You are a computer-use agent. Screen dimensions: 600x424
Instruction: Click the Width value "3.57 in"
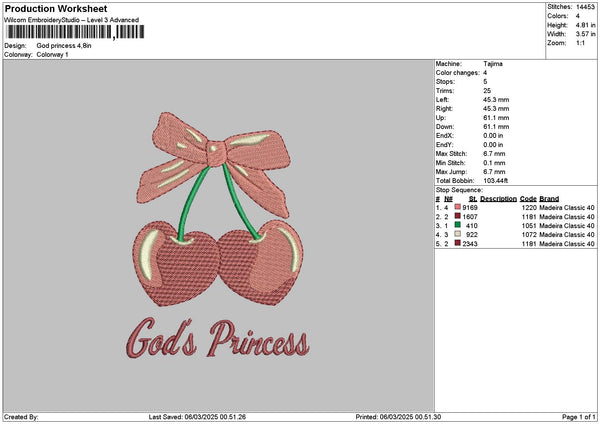coord(585,34)
